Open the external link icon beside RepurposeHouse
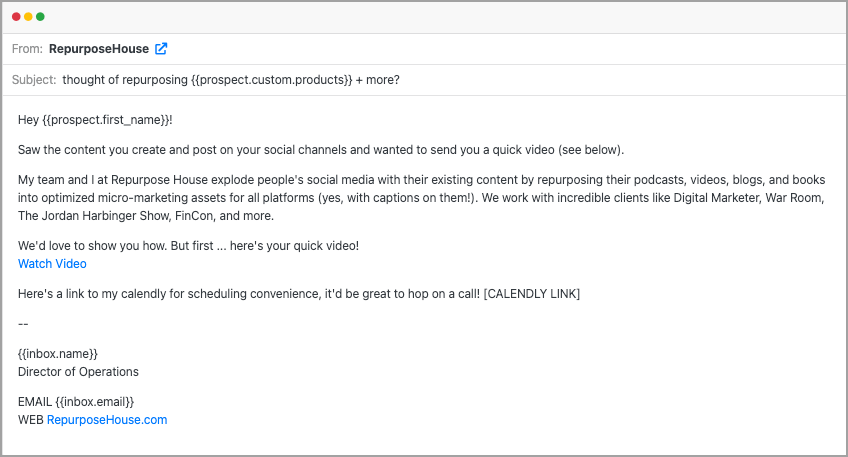This screenshot has width=848, height=457. click(161, 48)
